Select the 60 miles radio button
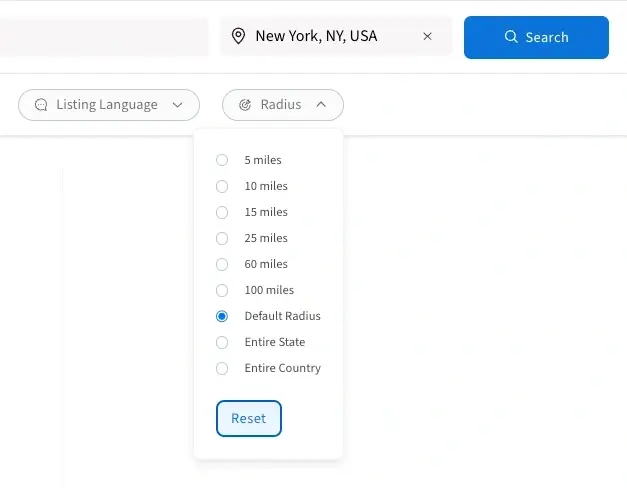627x488 pixels. pyautogui.click(x=222, y=264)
